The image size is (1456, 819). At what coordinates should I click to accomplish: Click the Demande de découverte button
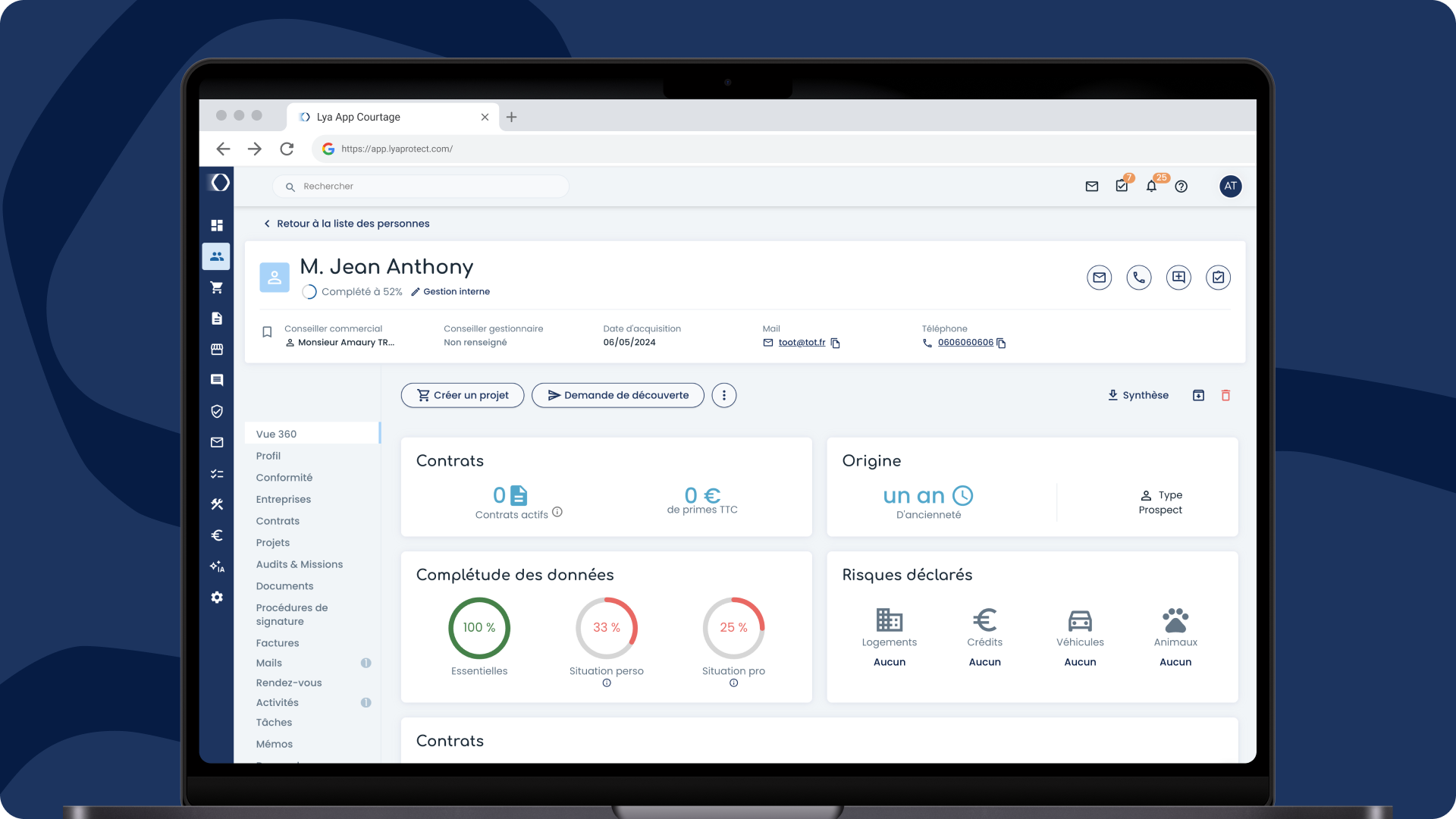click(x=617, y=395)
